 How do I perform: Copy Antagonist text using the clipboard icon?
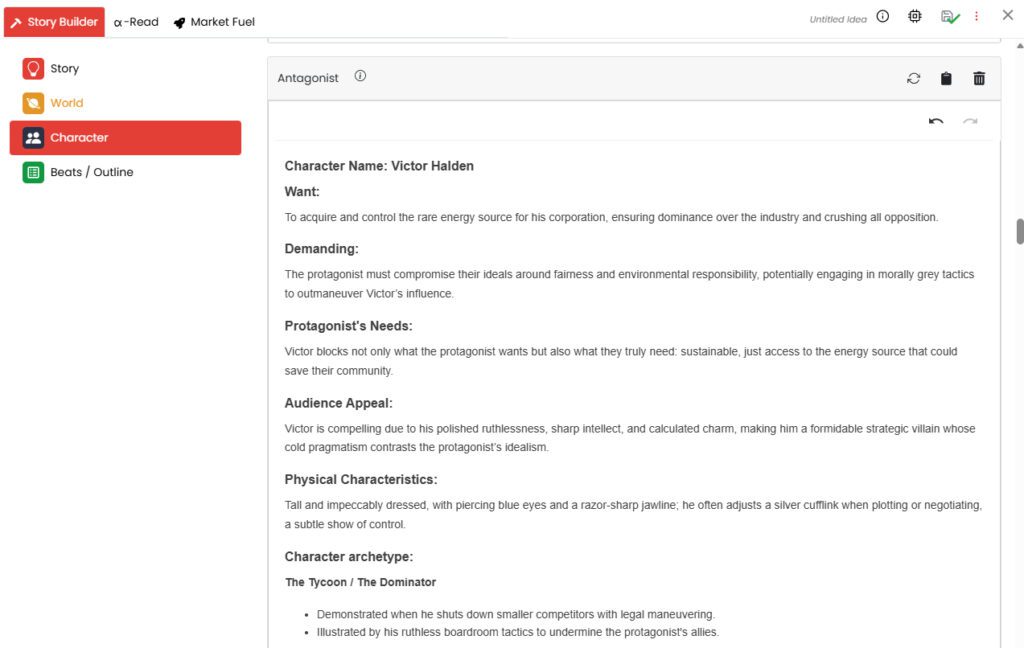tap(946, 77)
